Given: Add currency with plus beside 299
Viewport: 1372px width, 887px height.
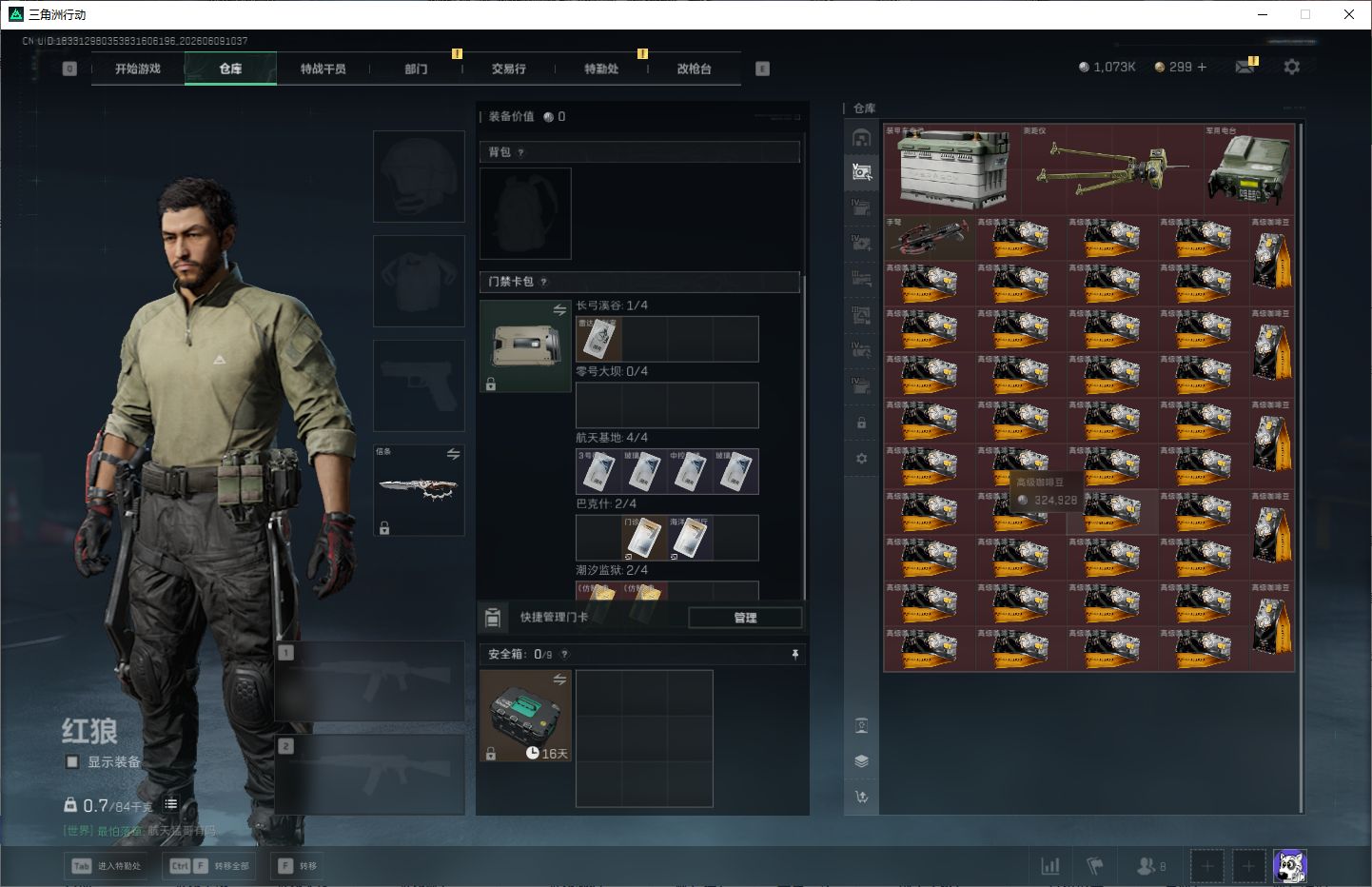Looking at the screenshot, I should click(x=1202, y=67).
